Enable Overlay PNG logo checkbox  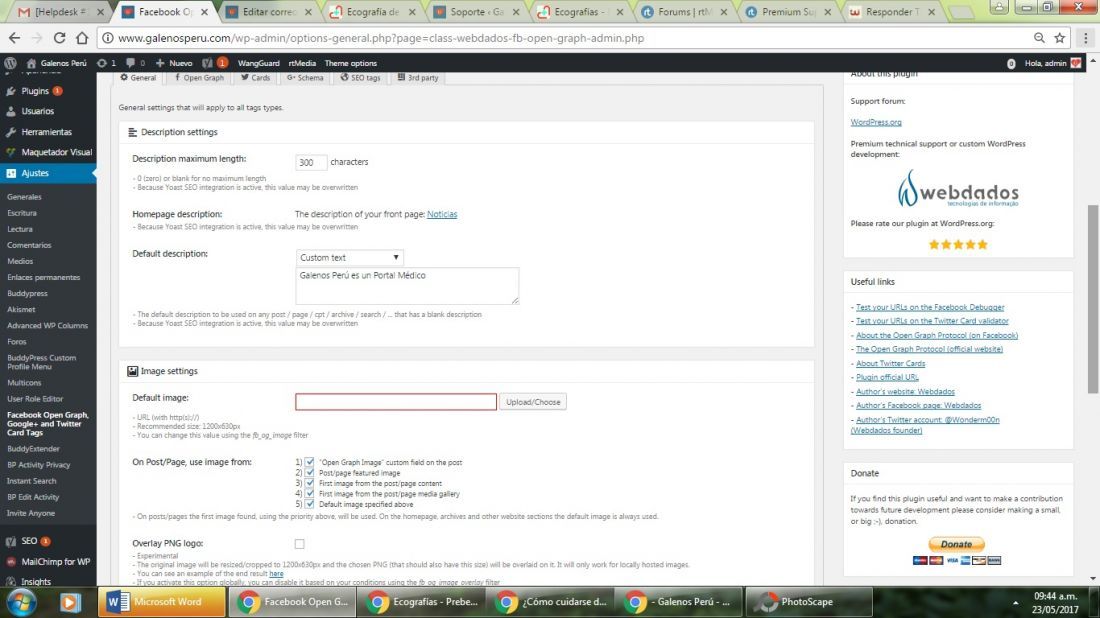(x=300, y=544)
